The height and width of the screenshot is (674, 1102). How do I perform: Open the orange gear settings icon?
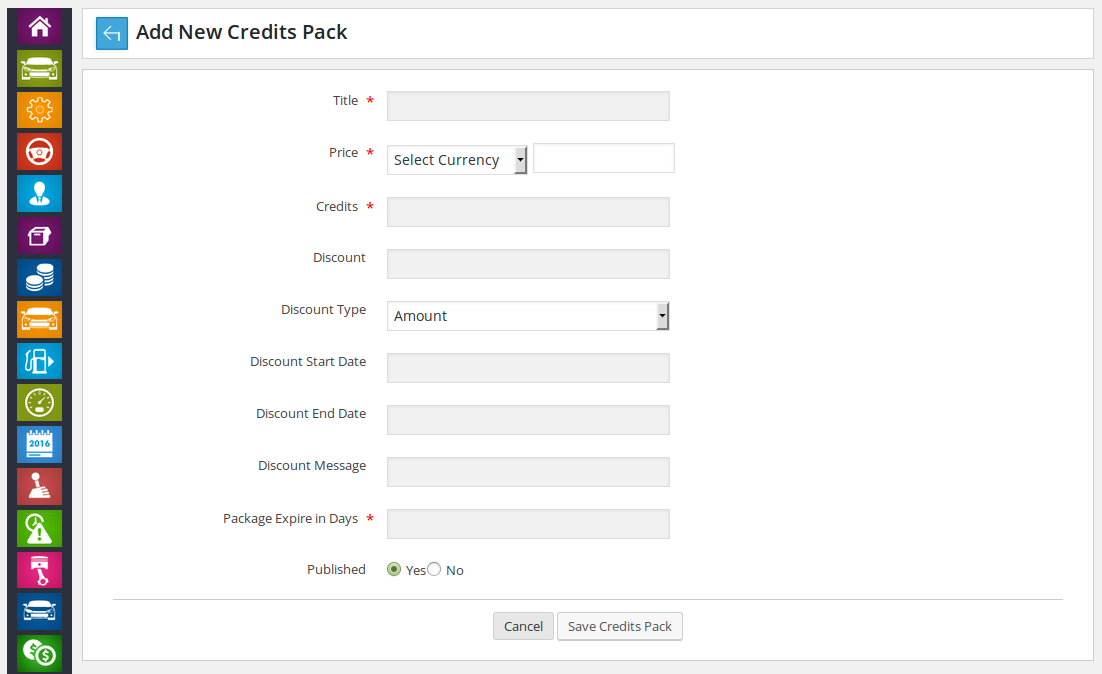39,110
